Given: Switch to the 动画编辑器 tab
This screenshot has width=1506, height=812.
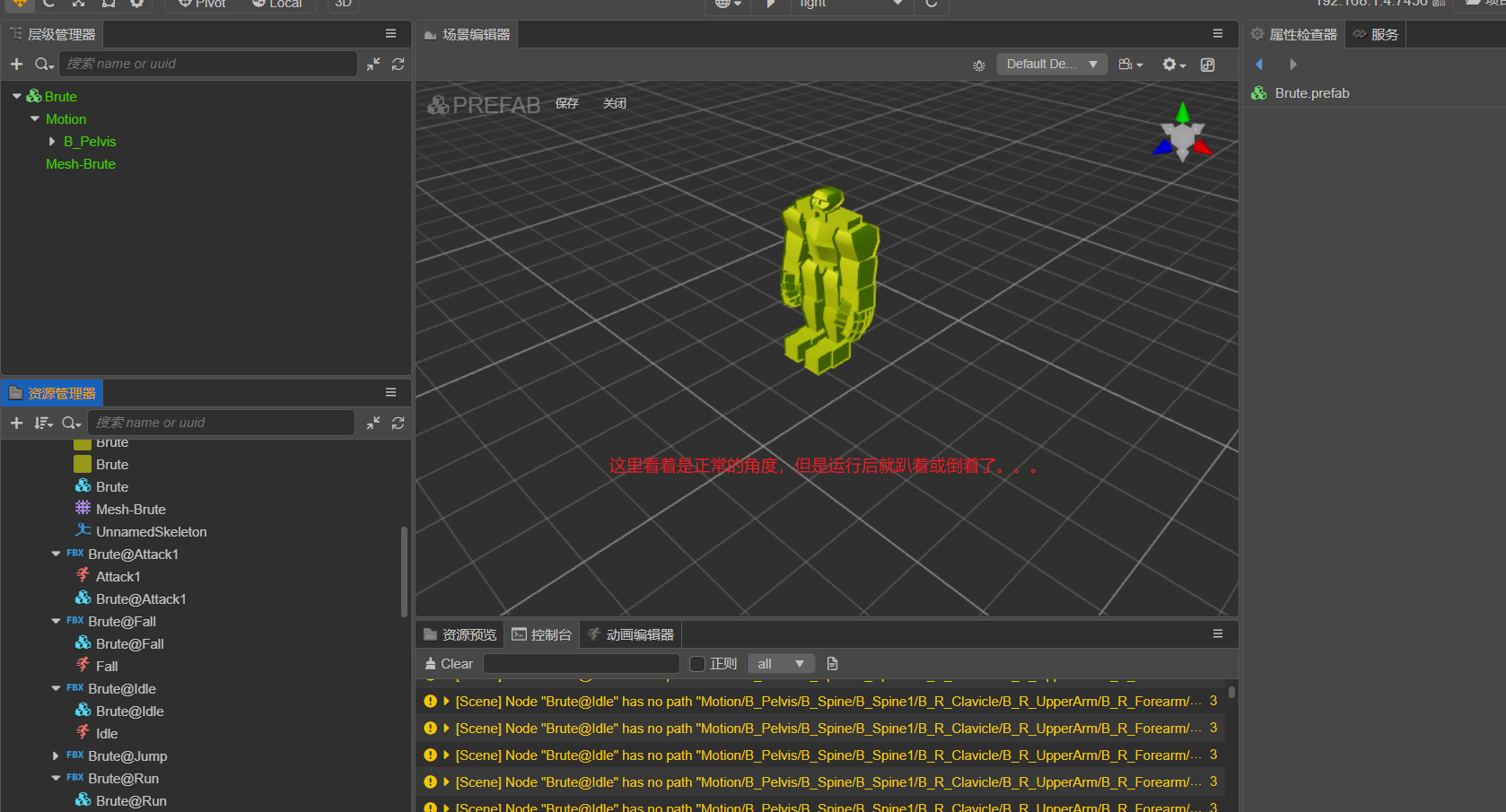Looking at the screenshot, I should pyautogui.click(x=631, y=634).
